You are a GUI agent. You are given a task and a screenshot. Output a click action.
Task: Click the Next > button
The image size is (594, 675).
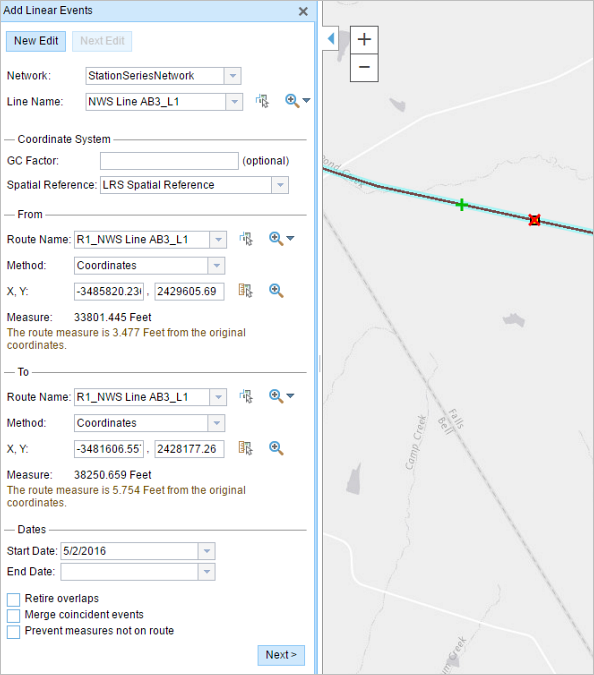click(281, 655)
